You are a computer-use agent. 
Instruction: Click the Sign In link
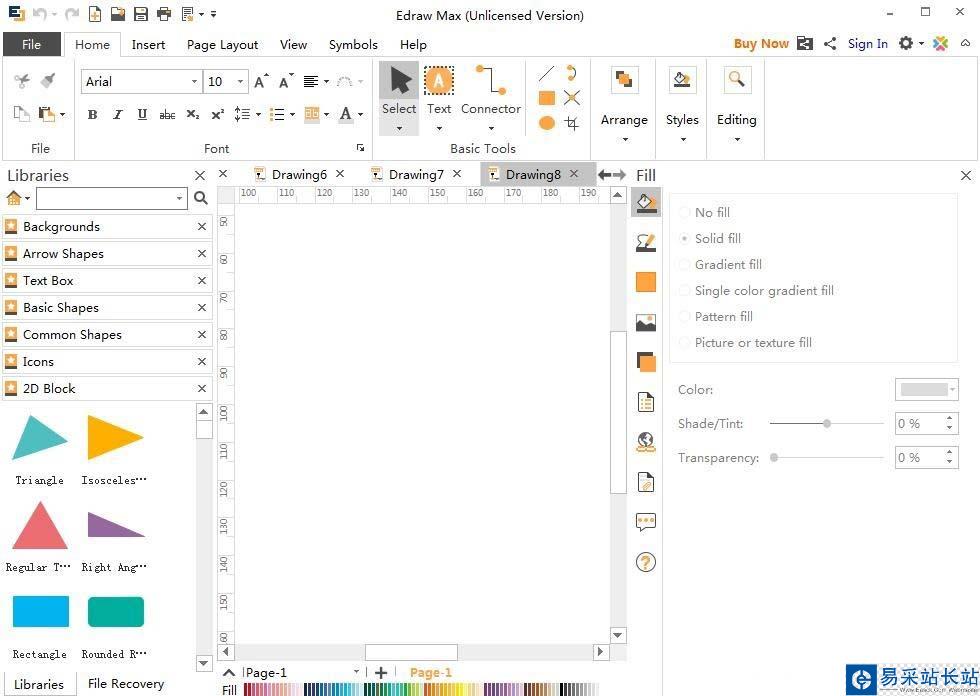(868, 44)
